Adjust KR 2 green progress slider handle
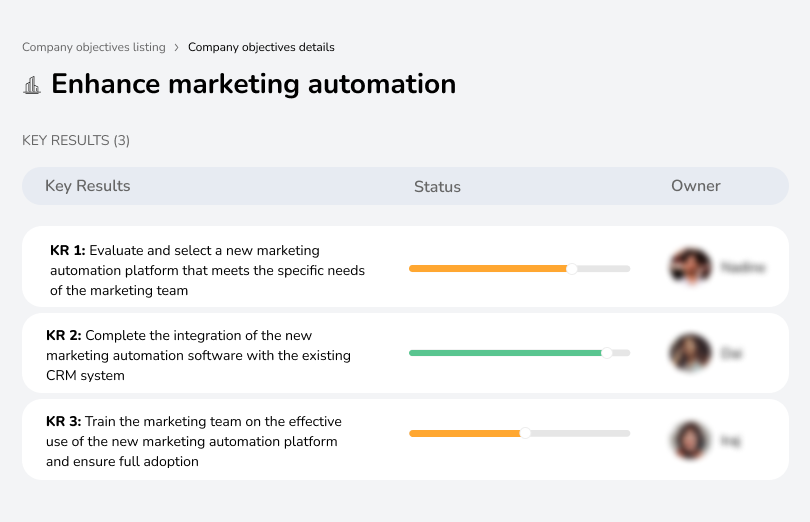The width and height of the screenshot is (810, 522). (607, 353)
